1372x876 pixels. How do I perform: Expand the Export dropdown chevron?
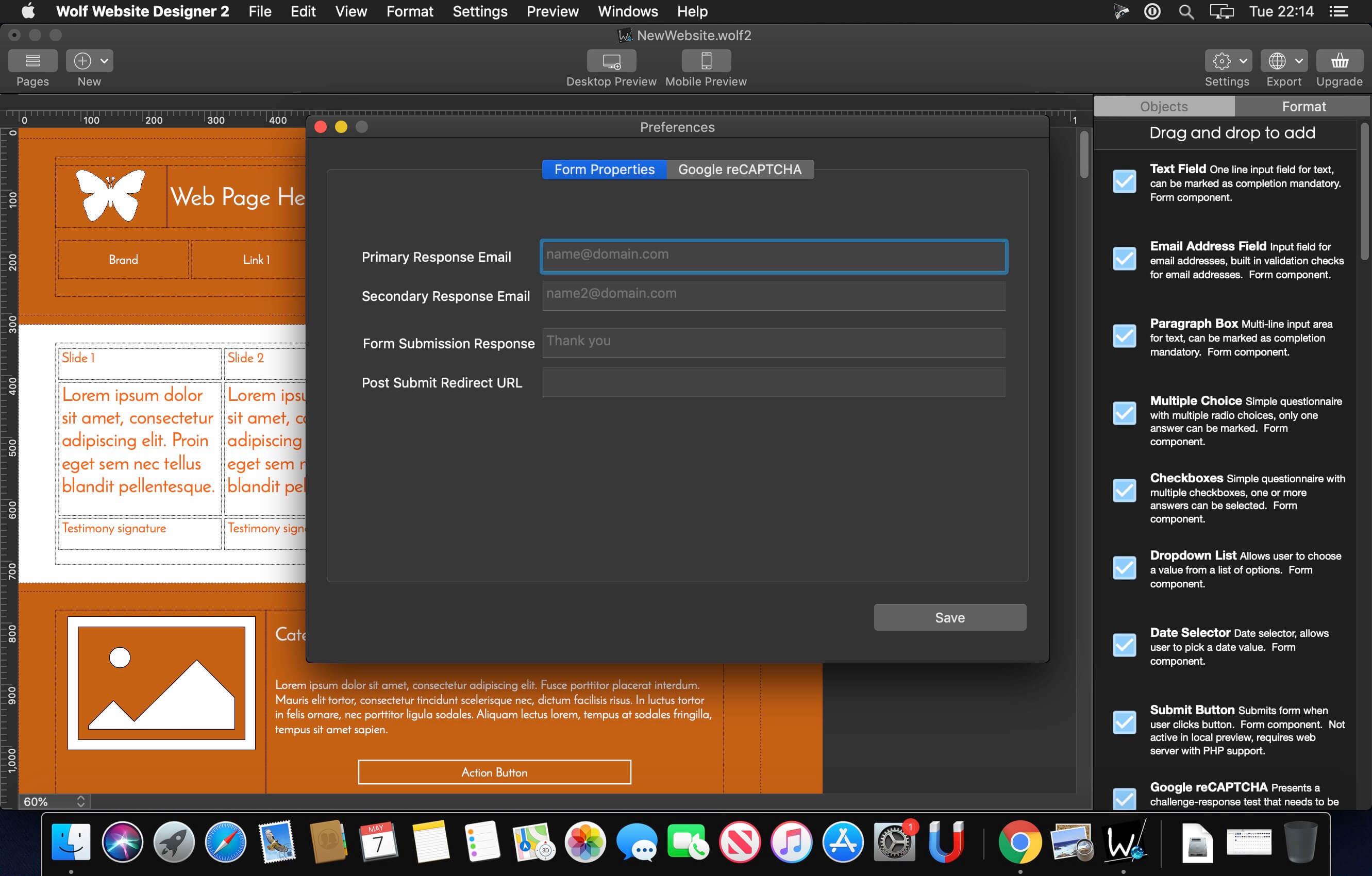[x=1298, y=61]
